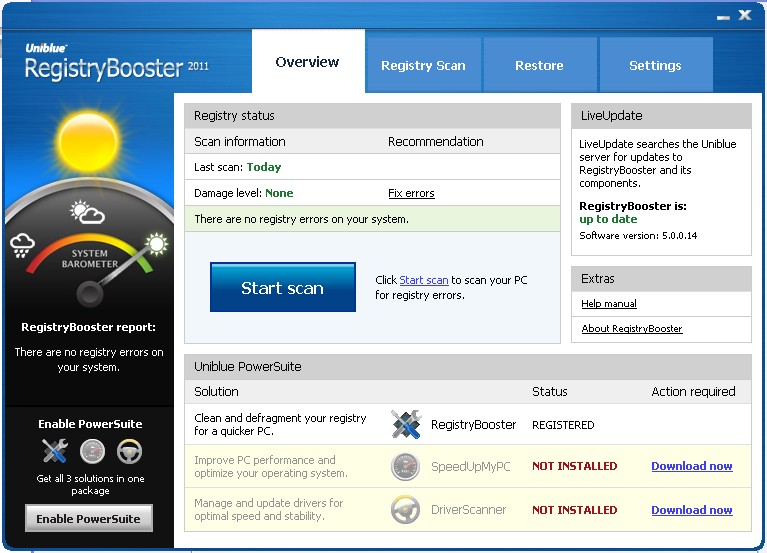Click the 'up to date' status text
This screenshot has width=767, height=553.
coord(608,219)
